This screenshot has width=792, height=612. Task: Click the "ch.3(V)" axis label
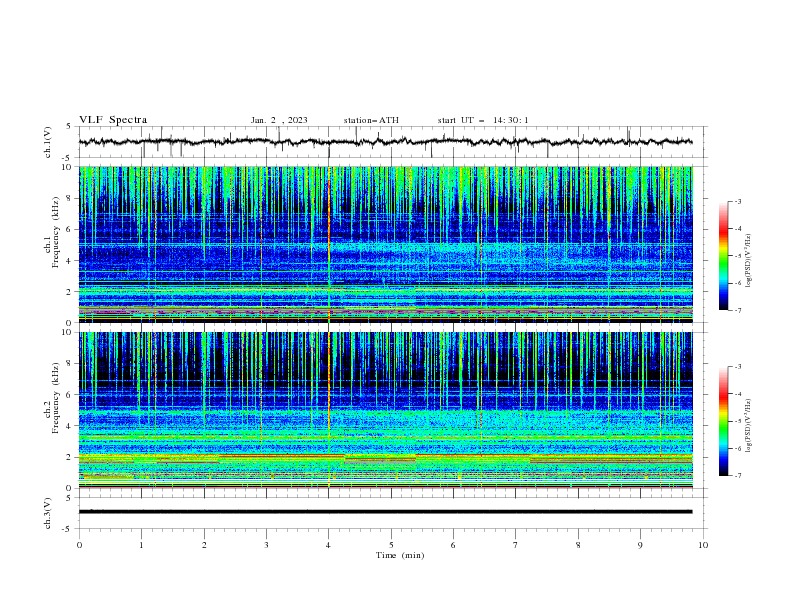pos(48,513)
